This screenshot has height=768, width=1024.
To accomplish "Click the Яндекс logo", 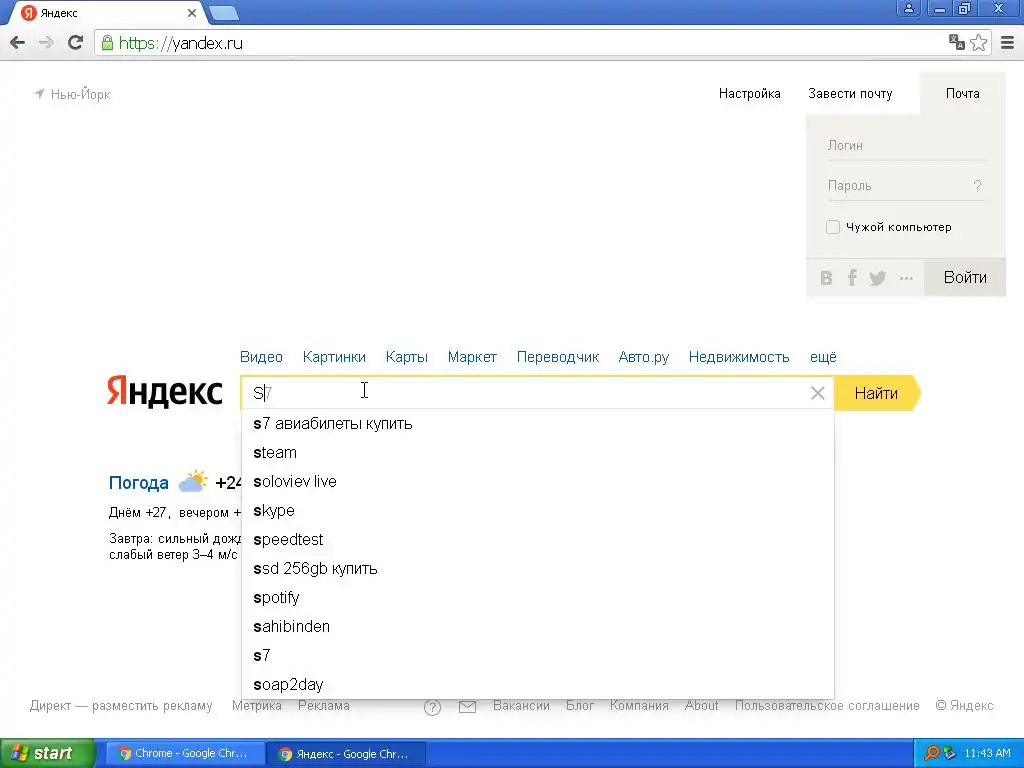I will (165, 392).
